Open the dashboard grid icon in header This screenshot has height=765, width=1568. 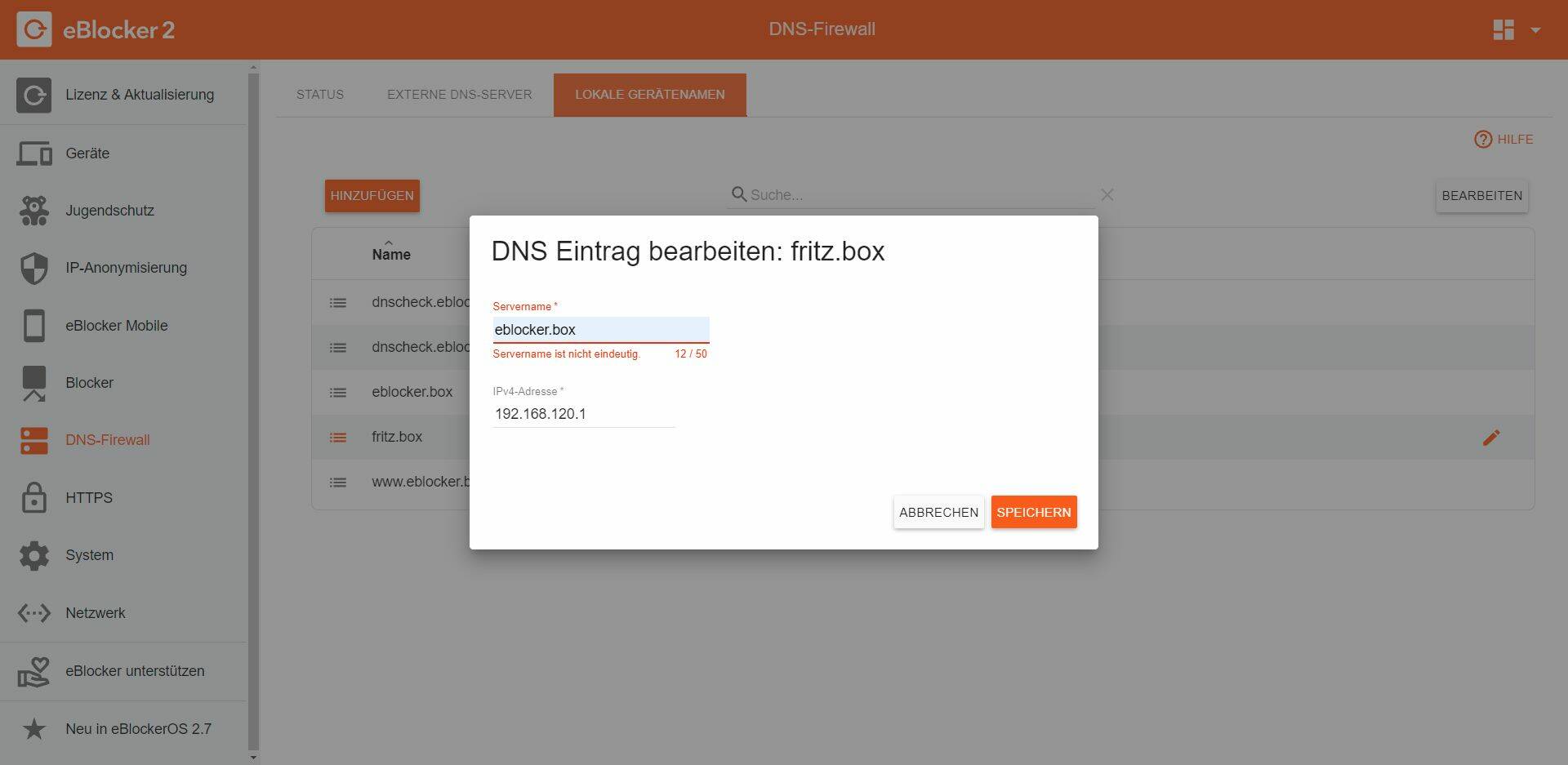coord(1503,29)
